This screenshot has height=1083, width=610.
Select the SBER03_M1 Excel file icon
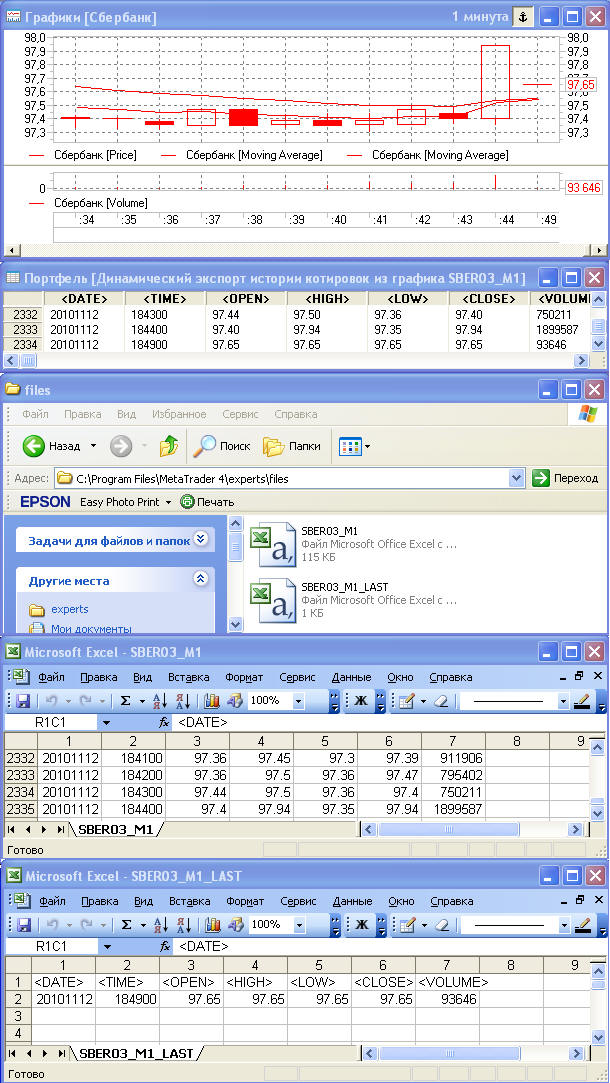coord(272,543)
